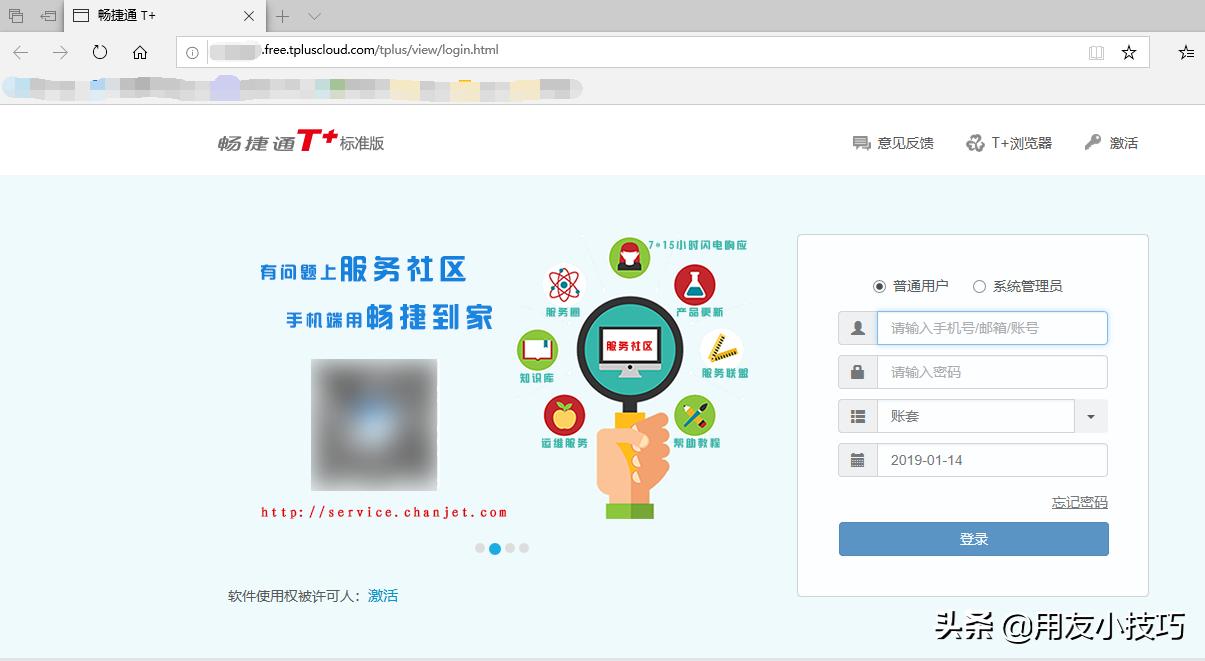
Task: Click the 忘记密码 link
Action: pos(1079,501)
